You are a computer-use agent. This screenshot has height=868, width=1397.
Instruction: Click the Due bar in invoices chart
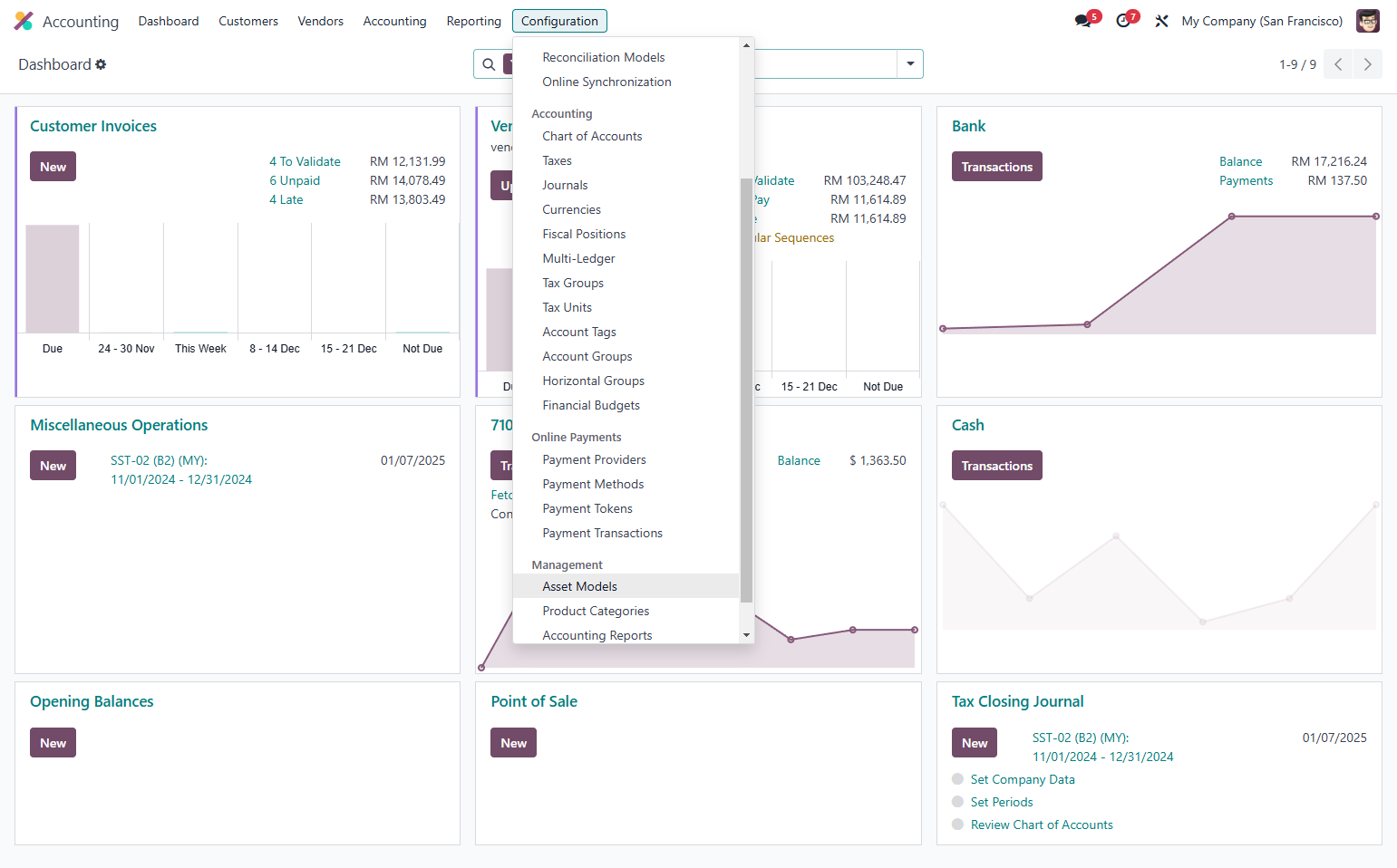click(53, 279)
